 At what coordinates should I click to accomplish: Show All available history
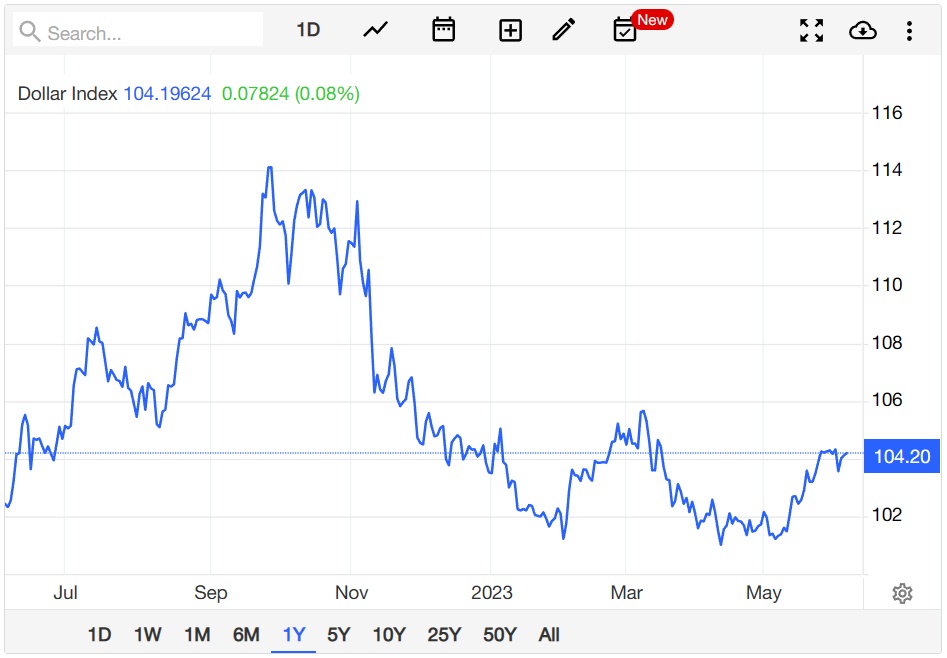(x=549, y=634)
